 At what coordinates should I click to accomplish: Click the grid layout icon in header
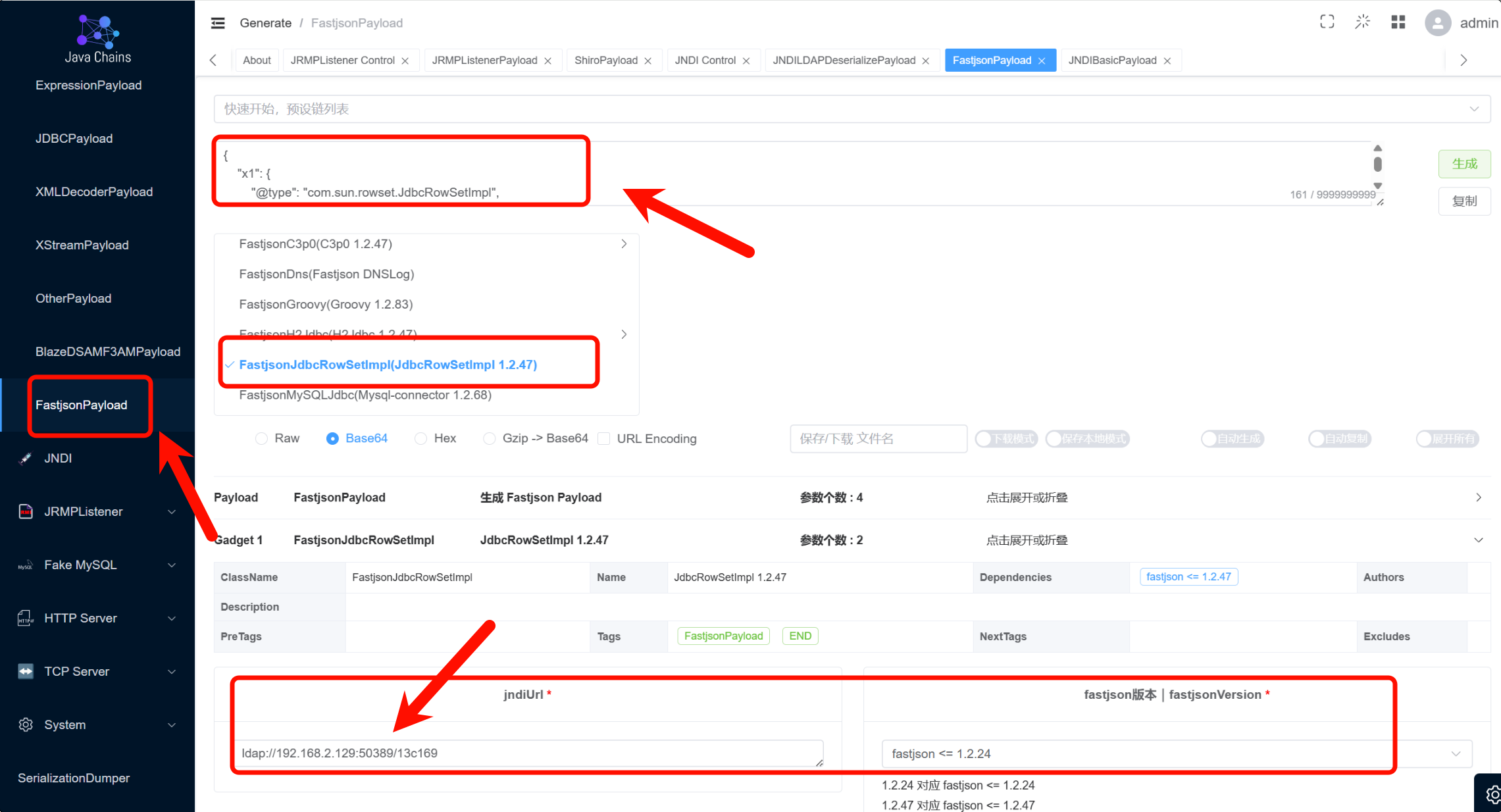1398,22
